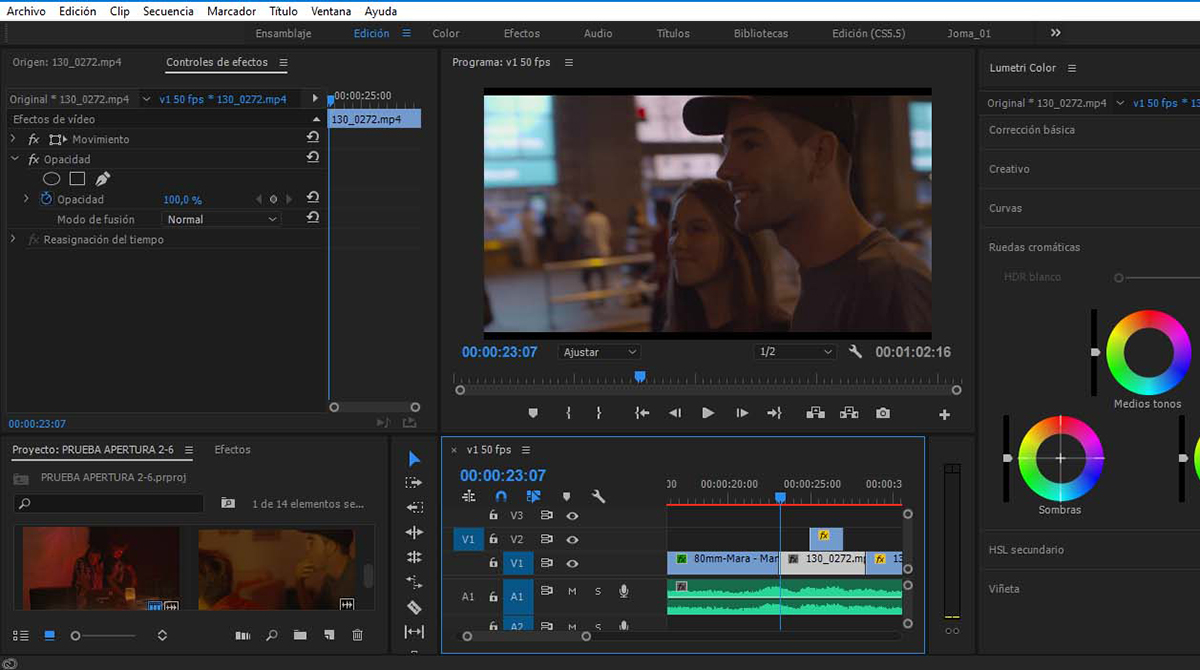
Task: Toggle the fx switch for Movimiento
Action: [34, 139]
